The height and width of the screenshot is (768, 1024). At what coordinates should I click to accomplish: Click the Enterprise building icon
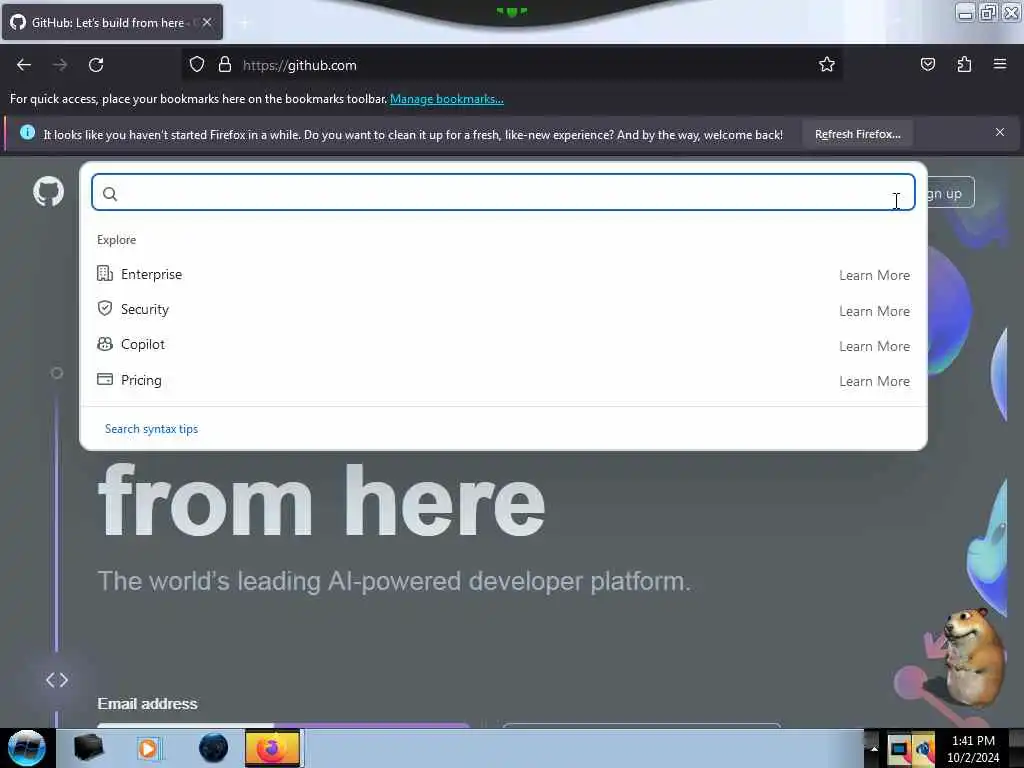(x=104, y=273)
